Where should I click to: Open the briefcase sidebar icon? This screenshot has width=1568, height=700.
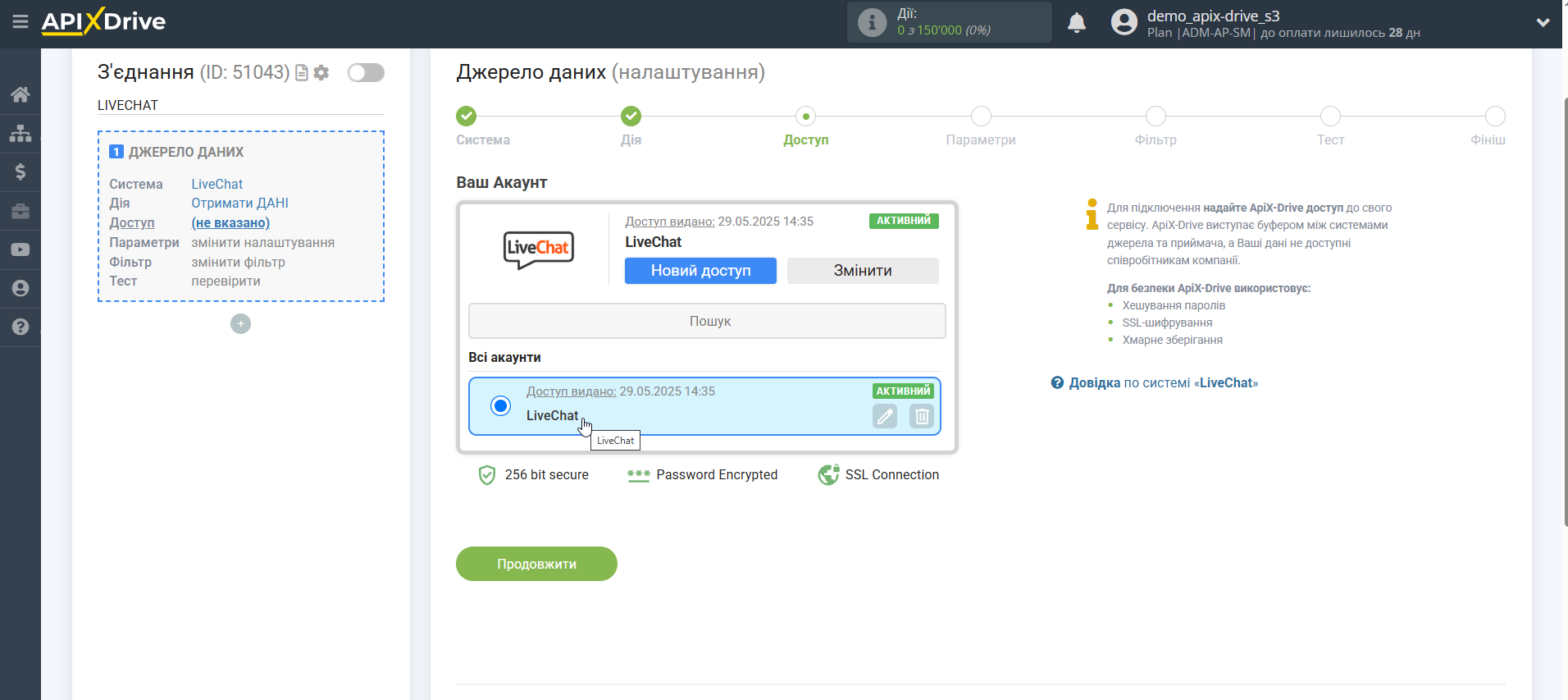[x=21, y=211]
